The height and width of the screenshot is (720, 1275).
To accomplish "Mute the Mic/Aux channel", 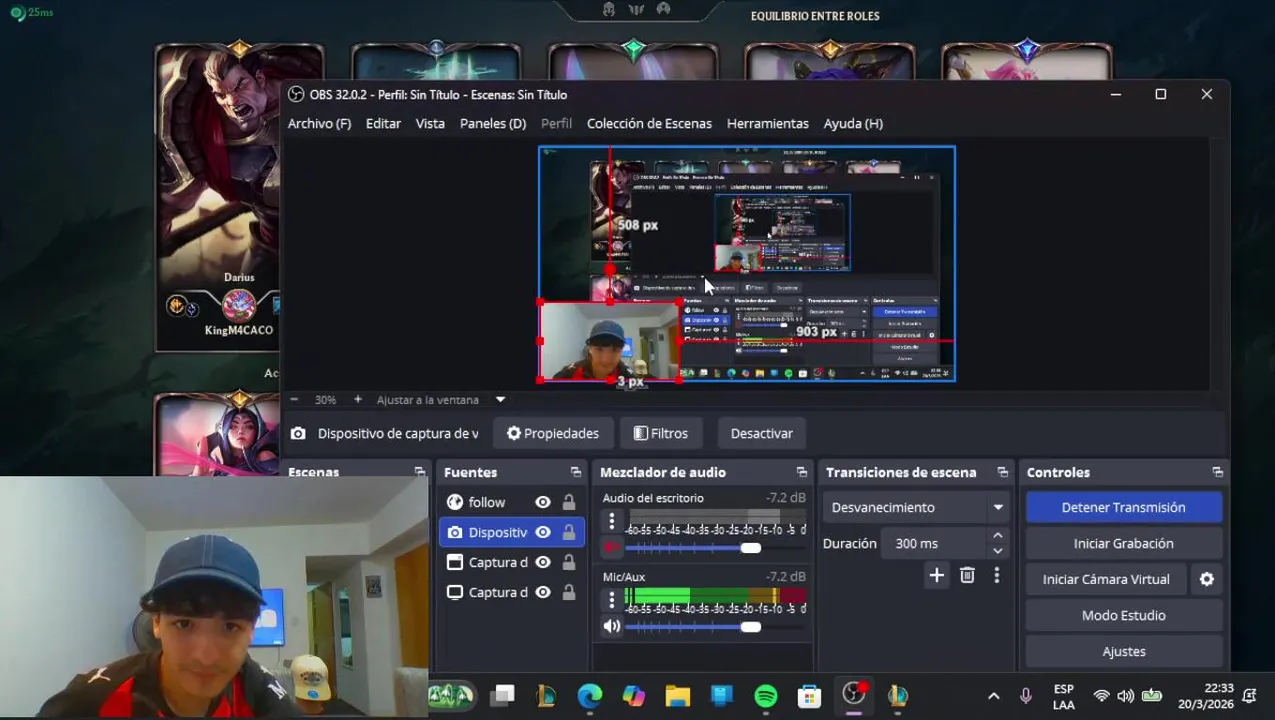I will [612, 627].
